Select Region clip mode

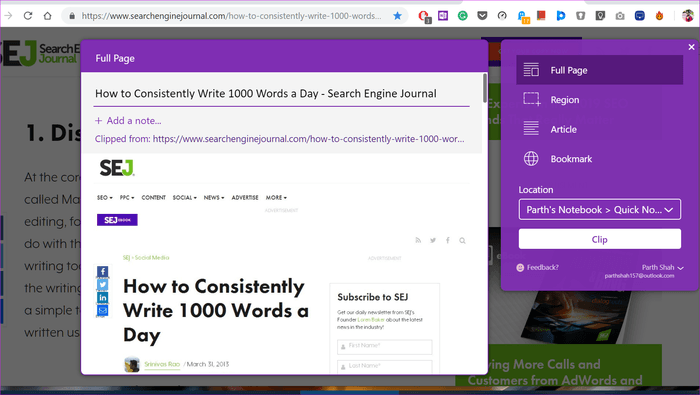click(600, 100)
